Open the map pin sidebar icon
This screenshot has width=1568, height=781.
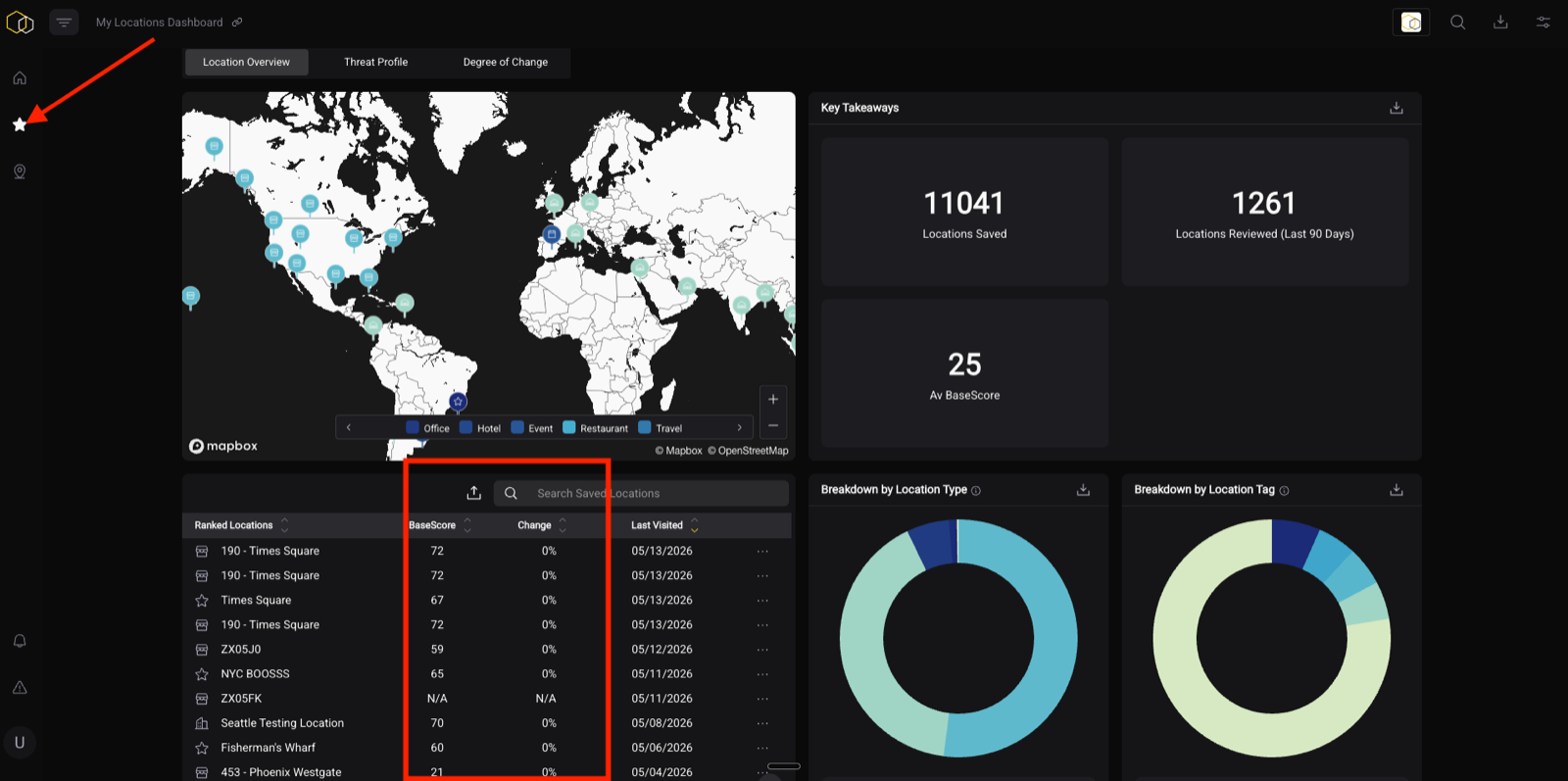pos(20,171)
